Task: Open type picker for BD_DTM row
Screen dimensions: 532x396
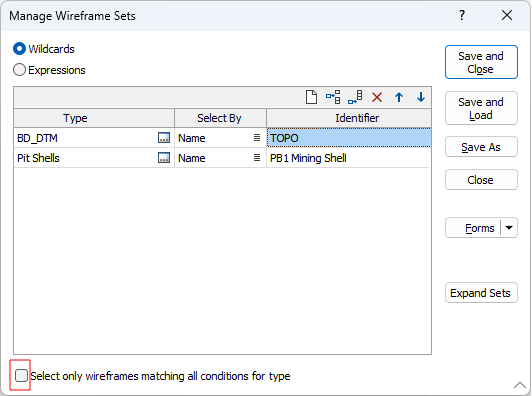Action: 164,138
